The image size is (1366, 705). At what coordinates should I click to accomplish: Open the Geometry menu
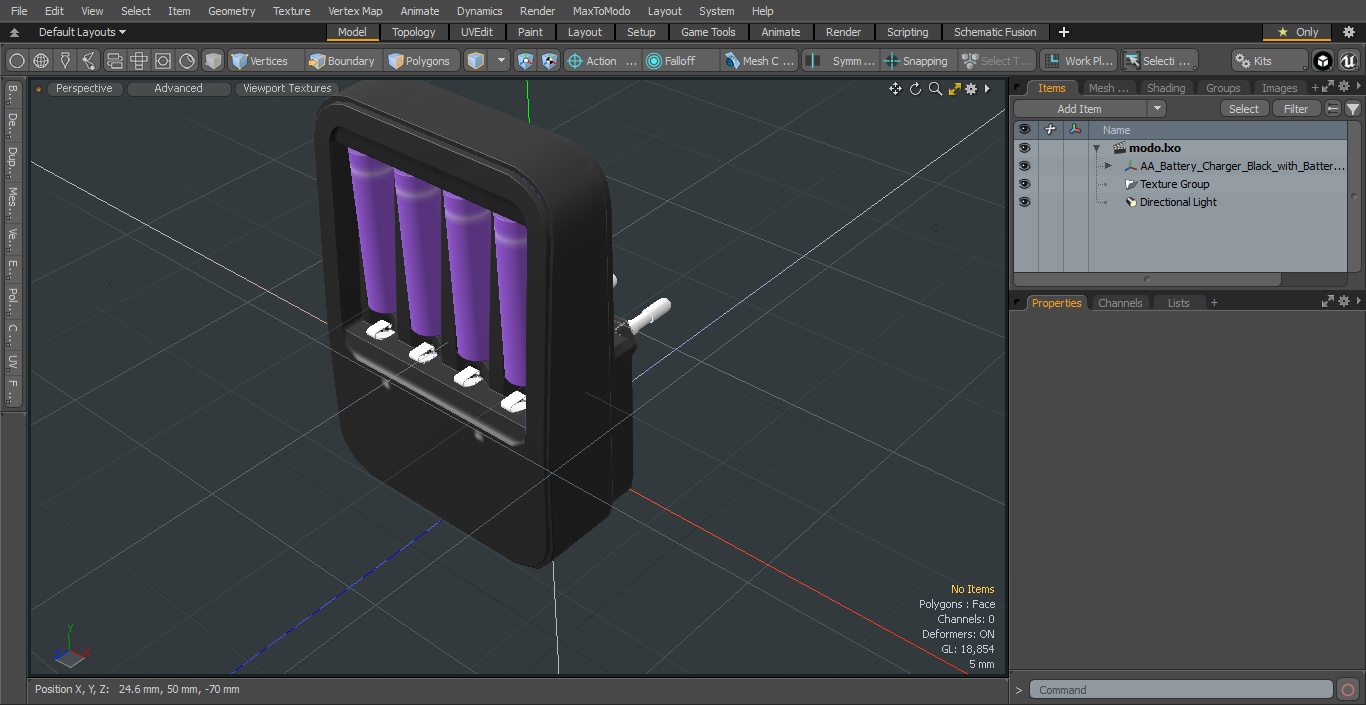pos(231,11)
